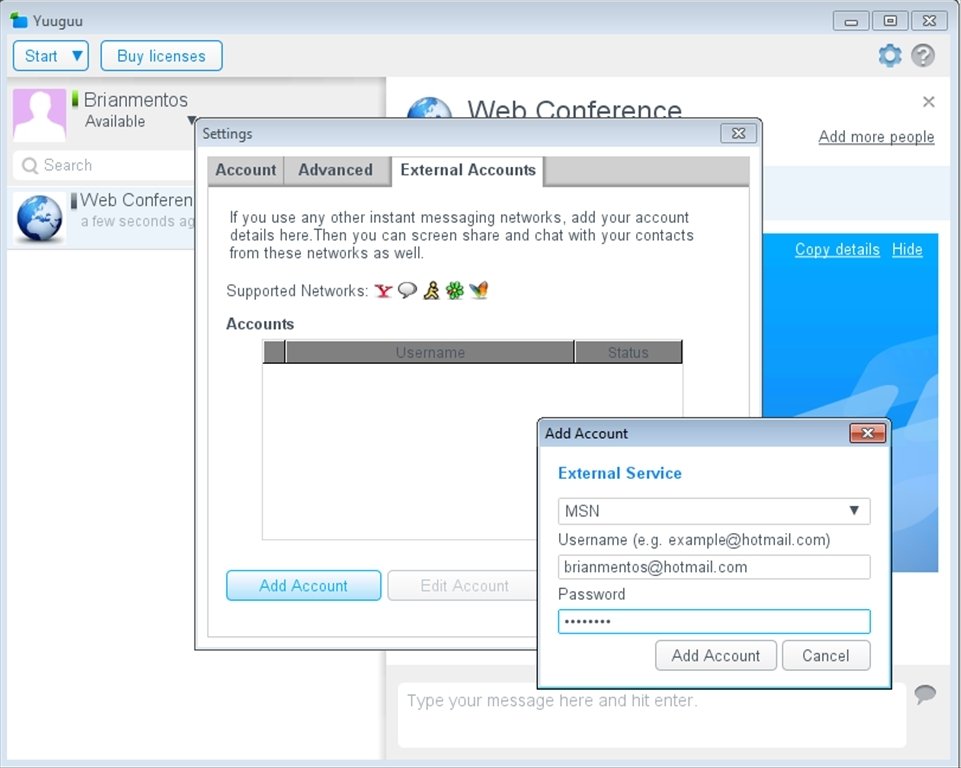Maximize the Yuuguu window
The image size is (961, 768).
tap(890, 21)
